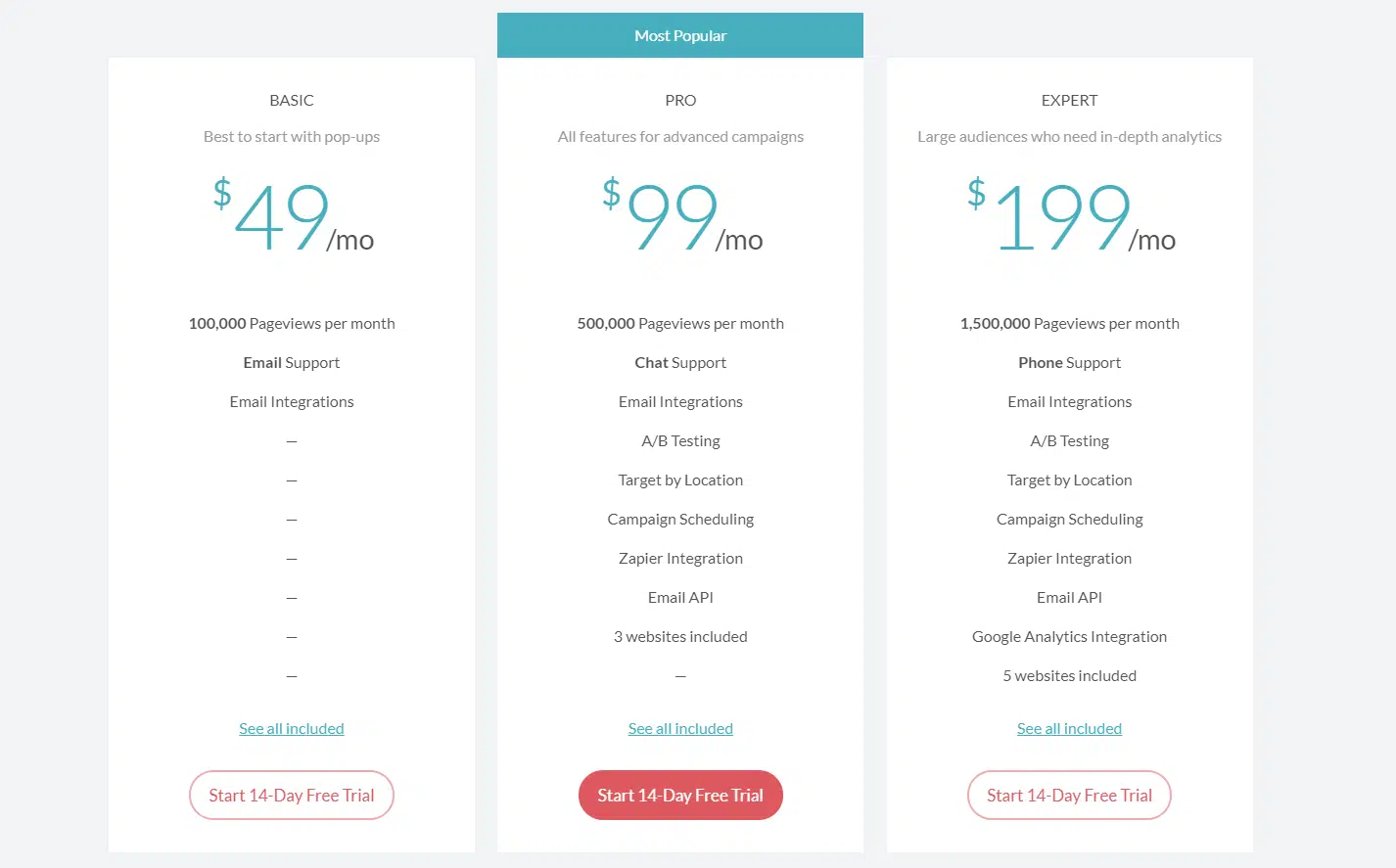Open See all included under Pro plan
Image resolution: width=1396 pixels, height=868 pixels.
680,729
